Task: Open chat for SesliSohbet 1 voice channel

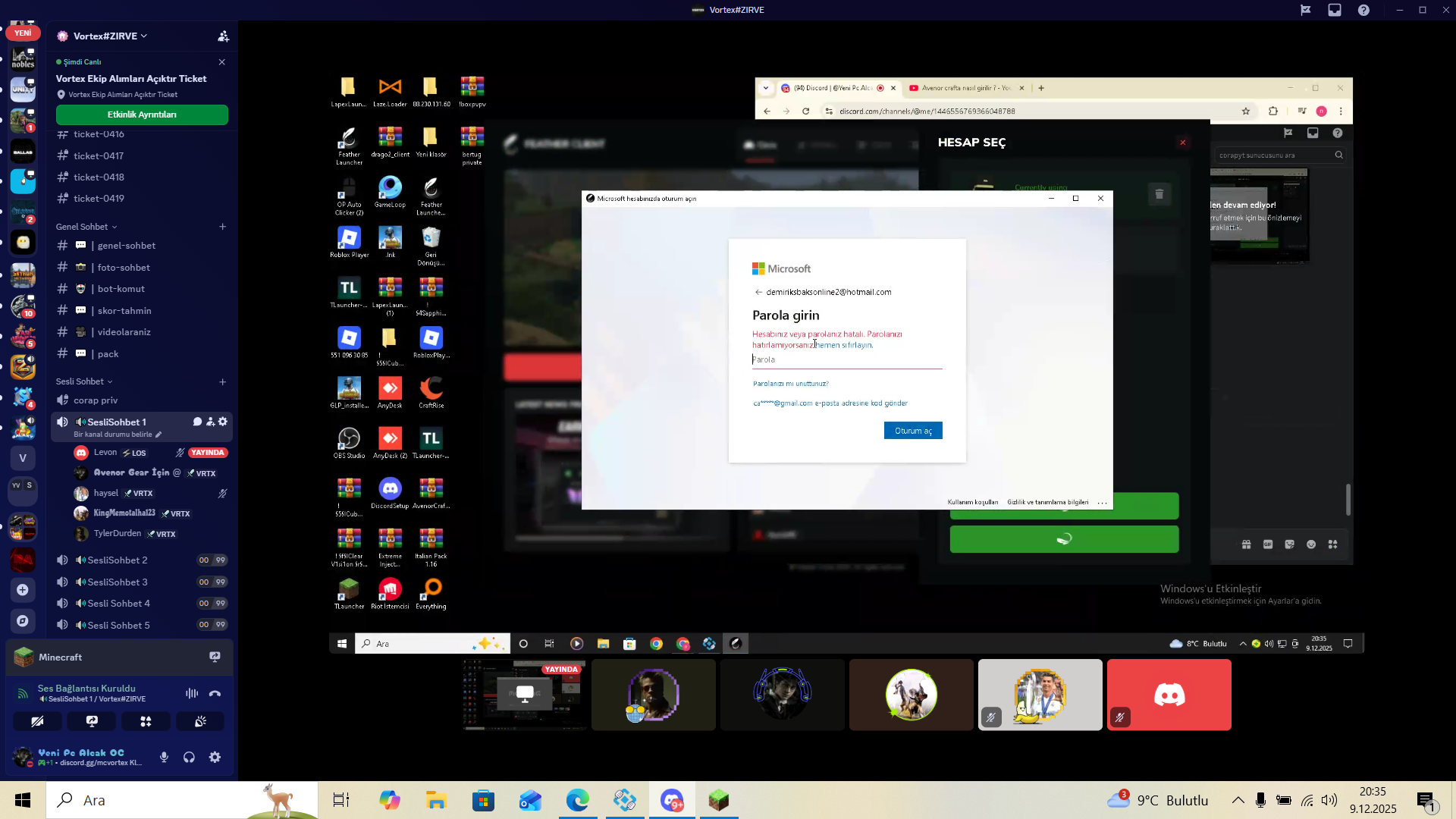Action: (x=197, y=422)
